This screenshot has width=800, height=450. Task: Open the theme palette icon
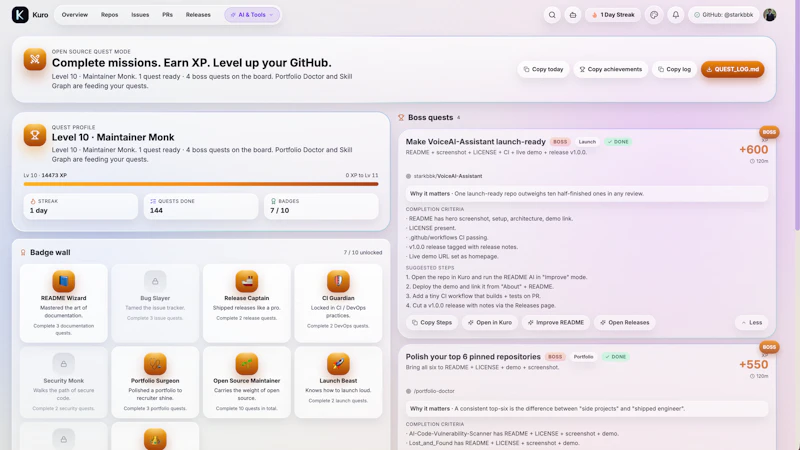[x=654, y=15]
